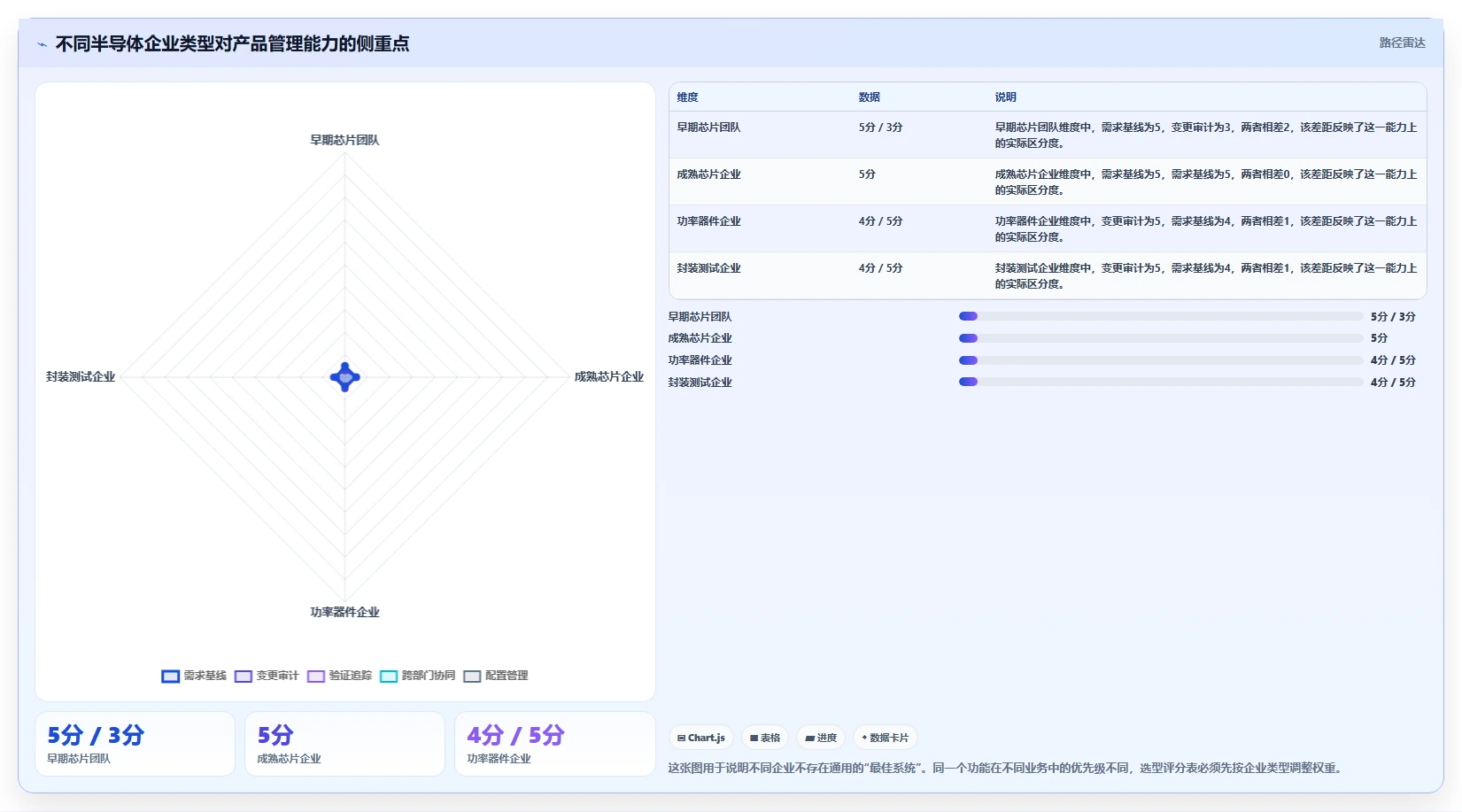Click 4分 / 5分 value beside 封装测试企业 bar
This screenshot has height=812, width=1462.
click(x=1393, y=383)
